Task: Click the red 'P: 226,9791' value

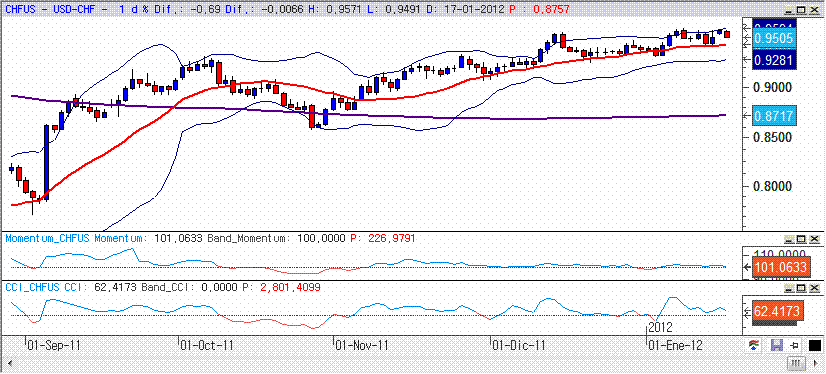Action: 383,238
